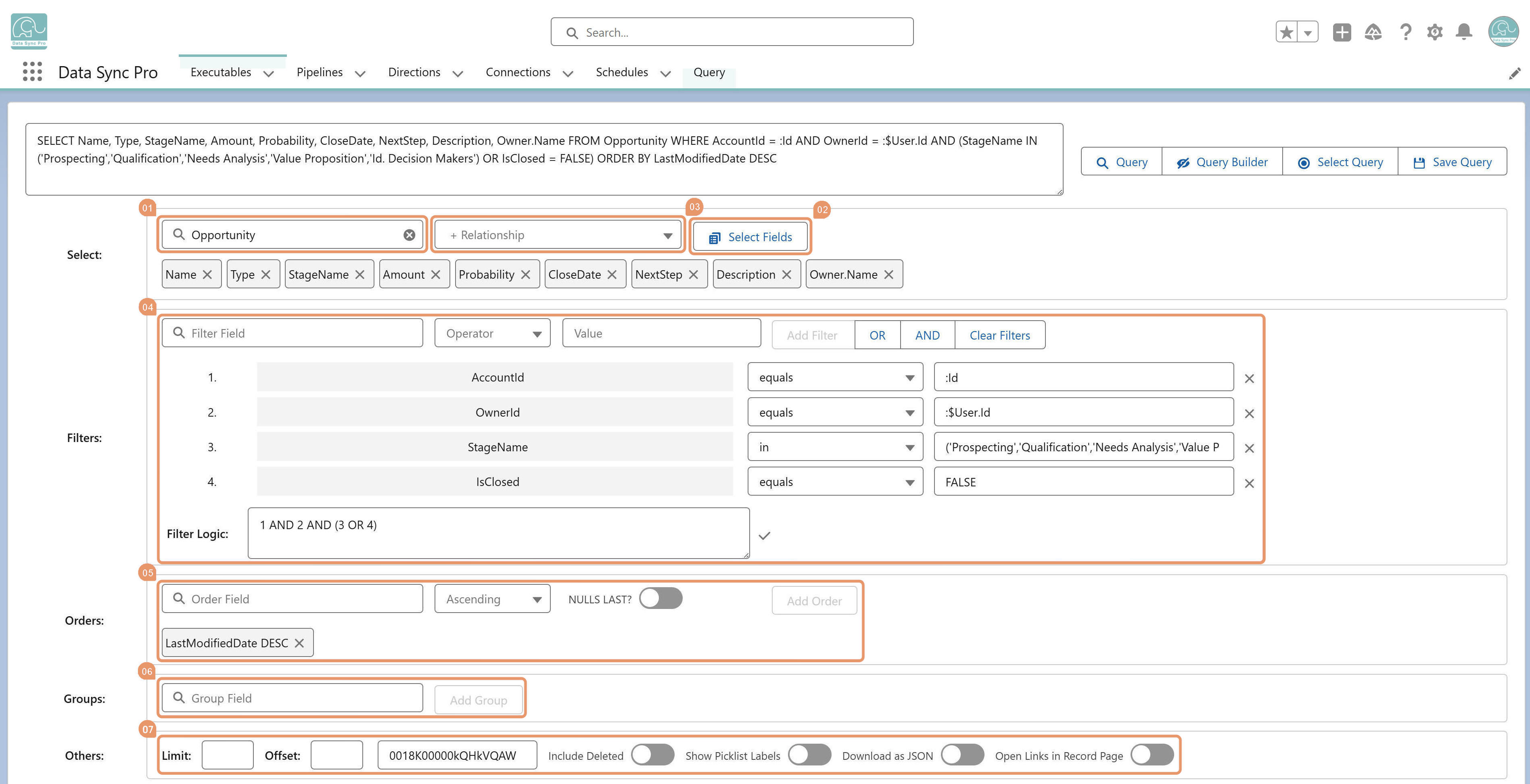This screenshot has height=784, width=1530.
Task: Apply filter logic with the checkmark
Action: [x=765, y=536]
